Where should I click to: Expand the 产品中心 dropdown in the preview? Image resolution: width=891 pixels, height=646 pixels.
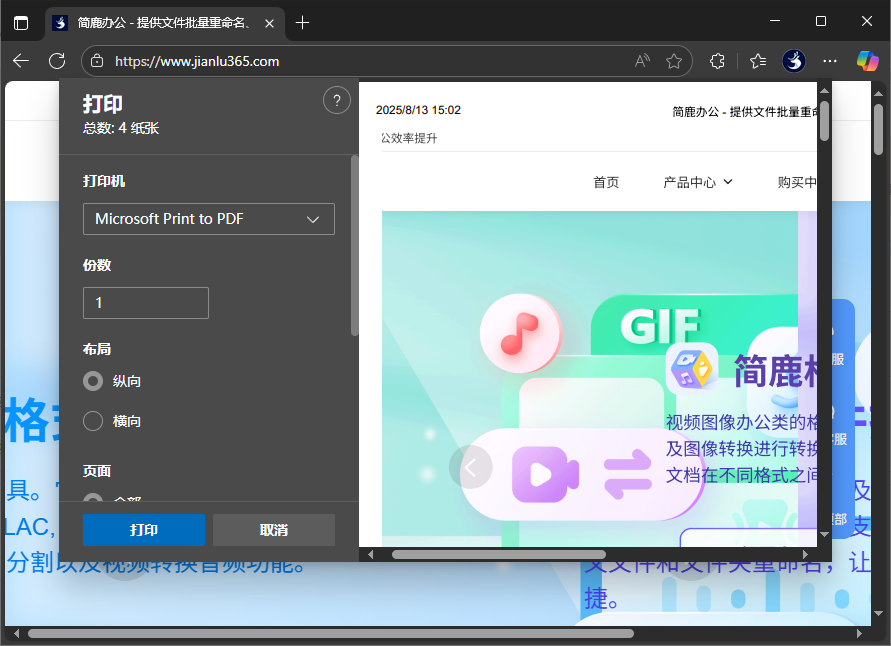coord(697,181)
